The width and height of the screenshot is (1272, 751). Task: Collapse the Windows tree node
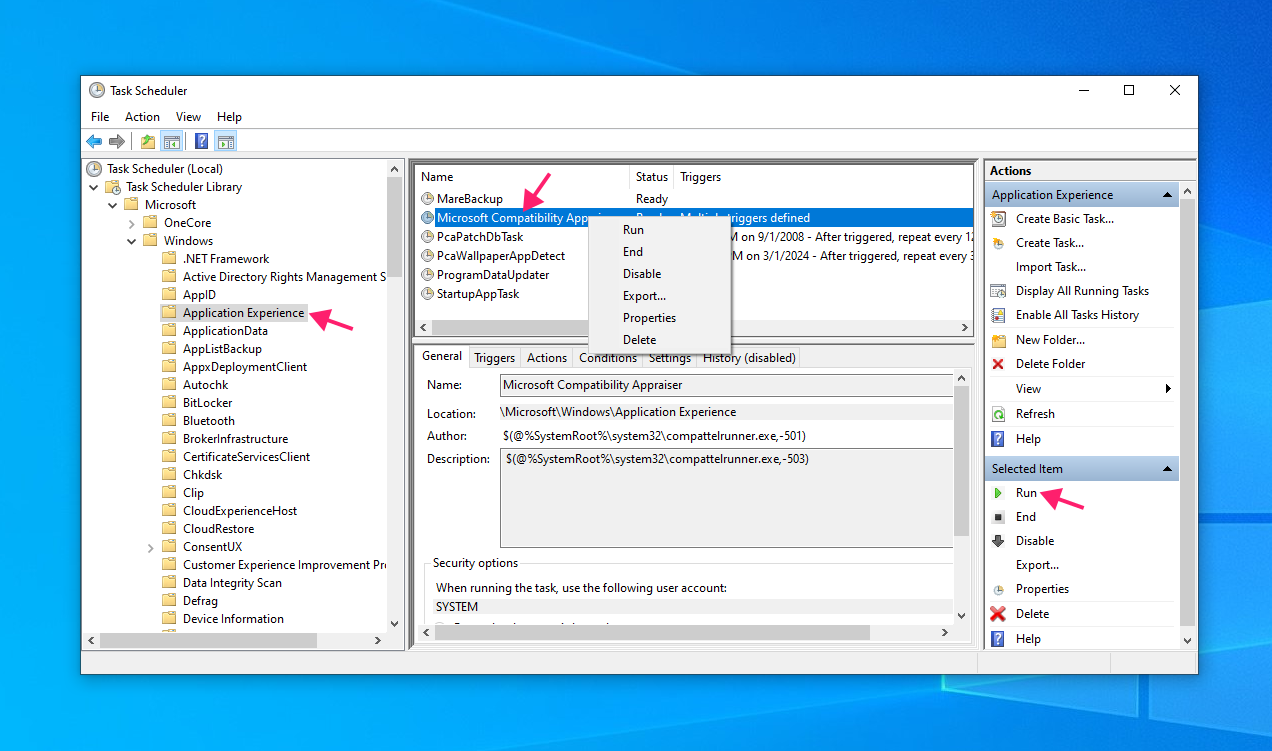pos(132,241)
